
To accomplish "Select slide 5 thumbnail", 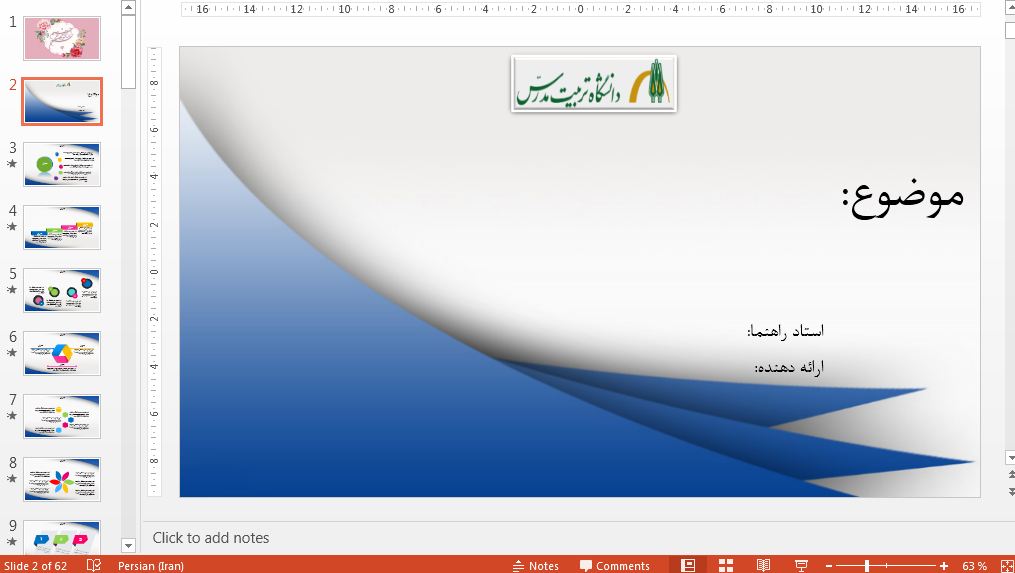I will 62,290.
